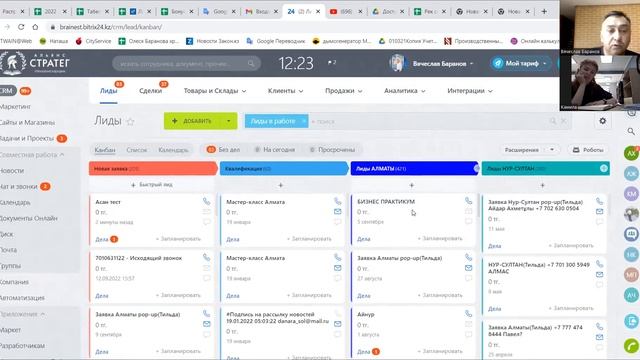The width and height of the screenshot is (640, 360).
Task: Open Дела on the Асан тест card
Action: [102, 239]
